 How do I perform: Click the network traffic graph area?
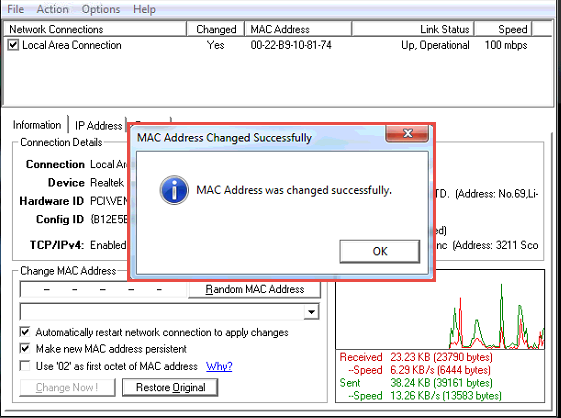coord(440,310)
